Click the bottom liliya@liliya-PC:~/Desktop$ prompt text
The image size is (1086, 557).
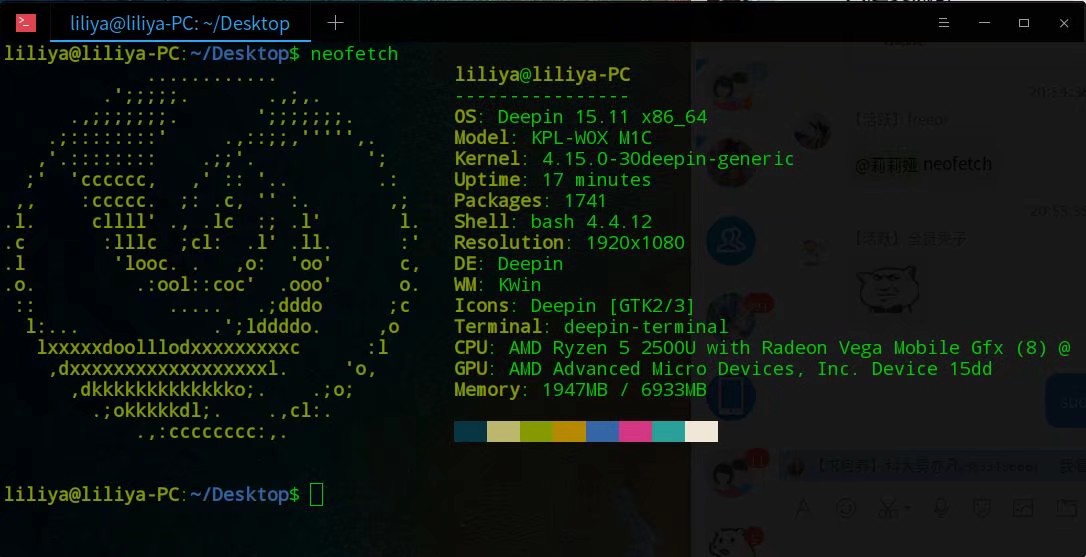pos(152,495)
